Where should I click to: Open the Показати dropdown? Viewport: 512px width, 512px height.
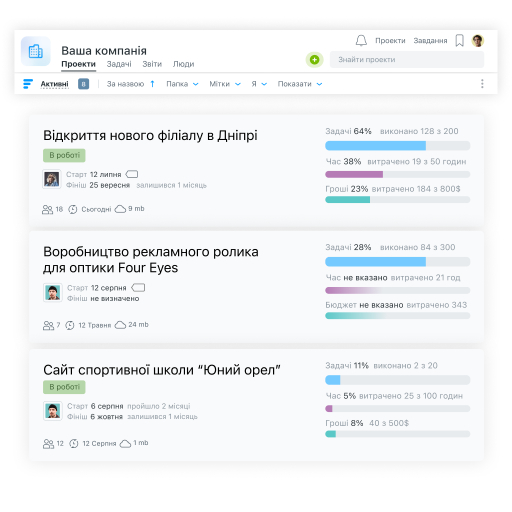(300, 84)
